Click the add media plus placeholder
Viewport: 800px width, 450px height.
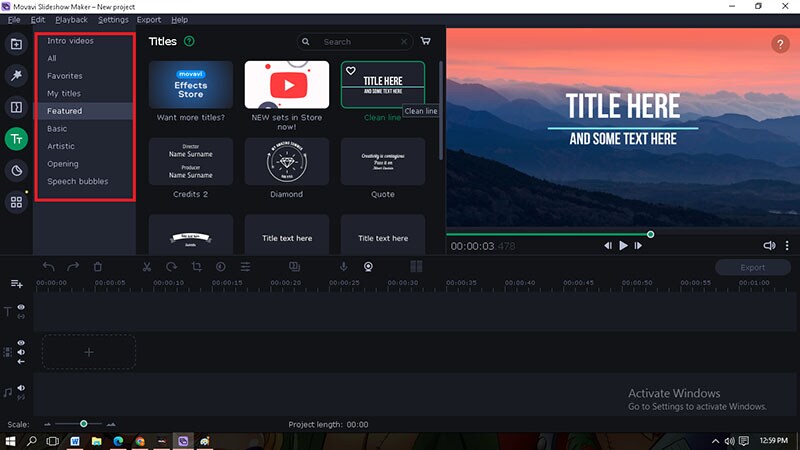89,352
